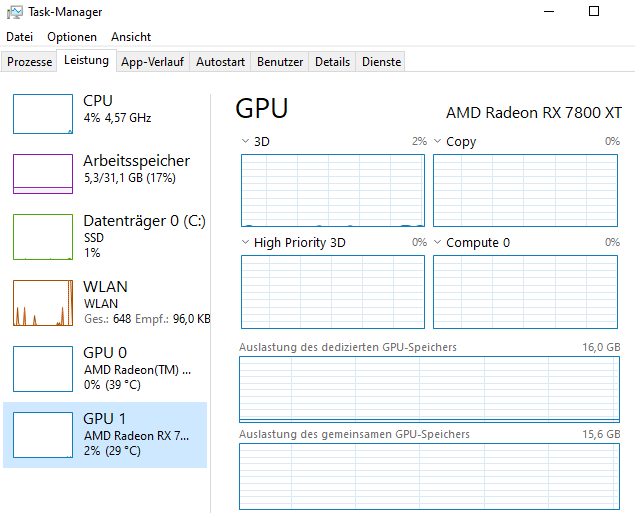Select the WLAN network graph thumbnail
635x513 pixels.
[x=43, y=302]
